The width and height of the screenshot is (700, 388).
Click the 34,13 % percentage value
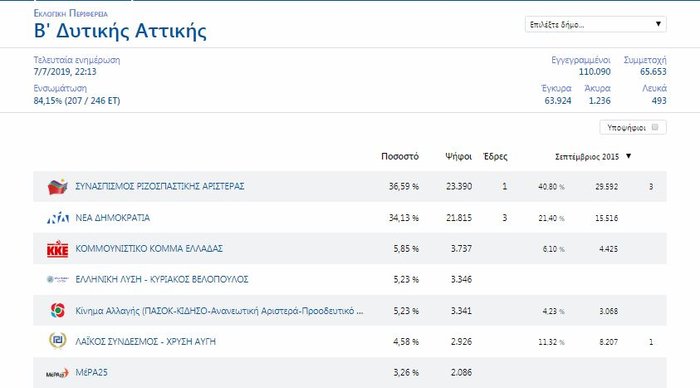[x=404, y=218]
